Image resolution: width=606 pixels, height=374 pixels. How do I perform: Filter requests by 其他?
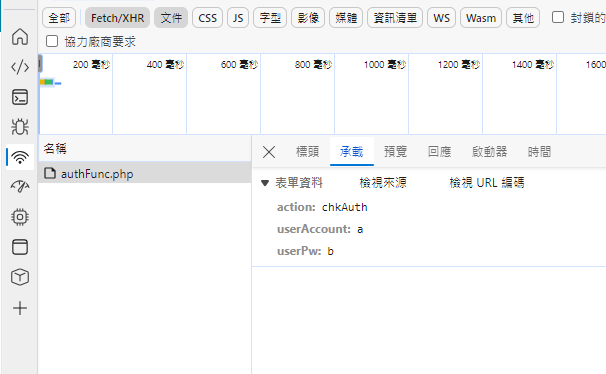[x=523, y=18]
